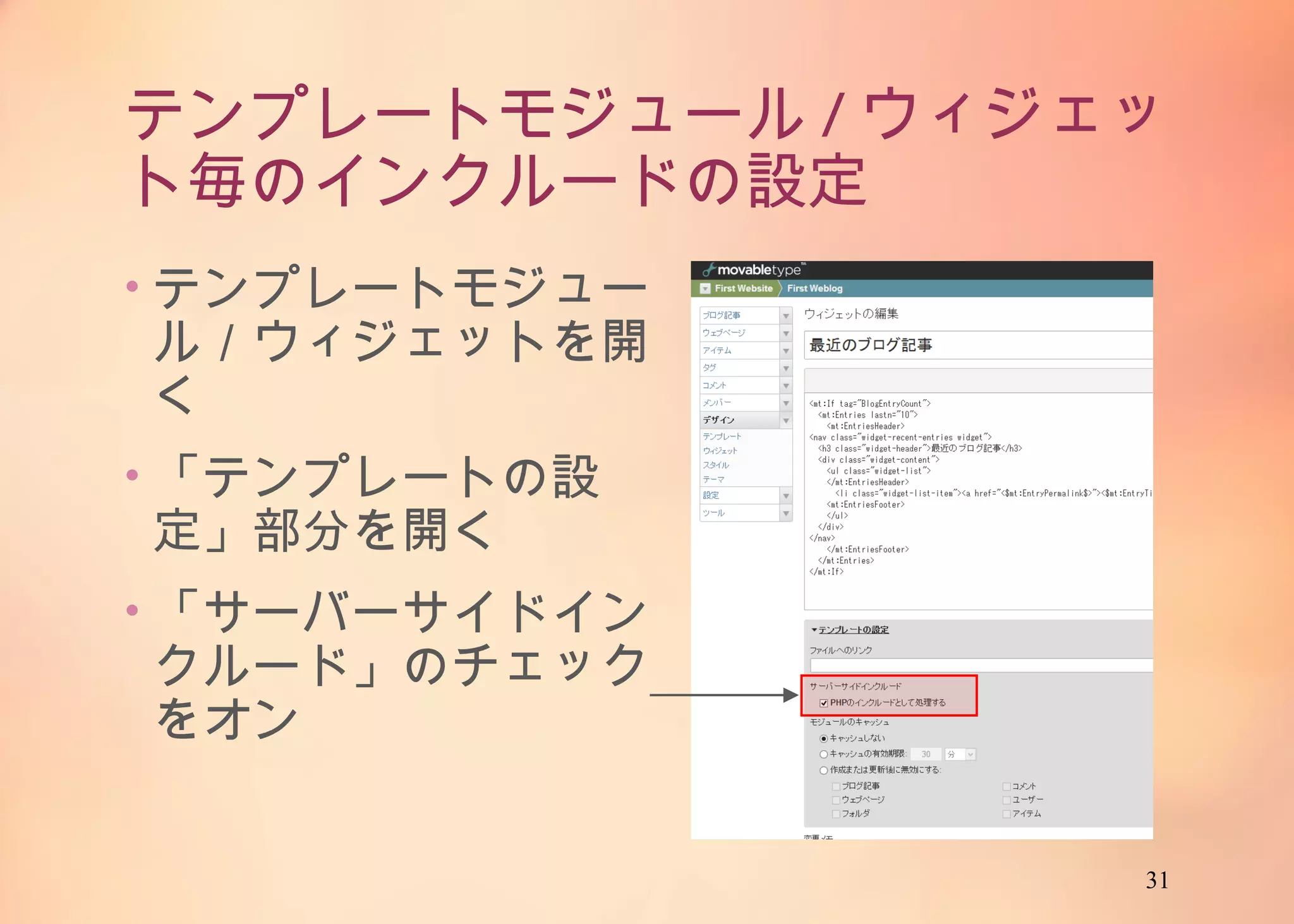Open the 分 time unit dropdown
Image resolution: width=1294 pixels, height=924 pixels.
click(x=960, y=754)
